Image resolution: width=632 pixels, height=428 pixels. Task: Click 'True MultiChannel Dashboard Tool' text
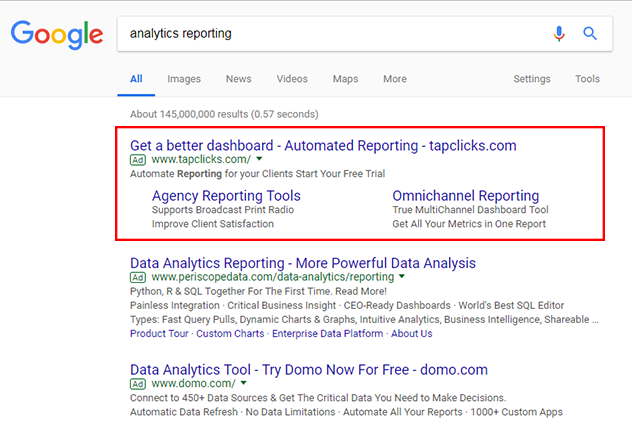(x=470, y=210)
